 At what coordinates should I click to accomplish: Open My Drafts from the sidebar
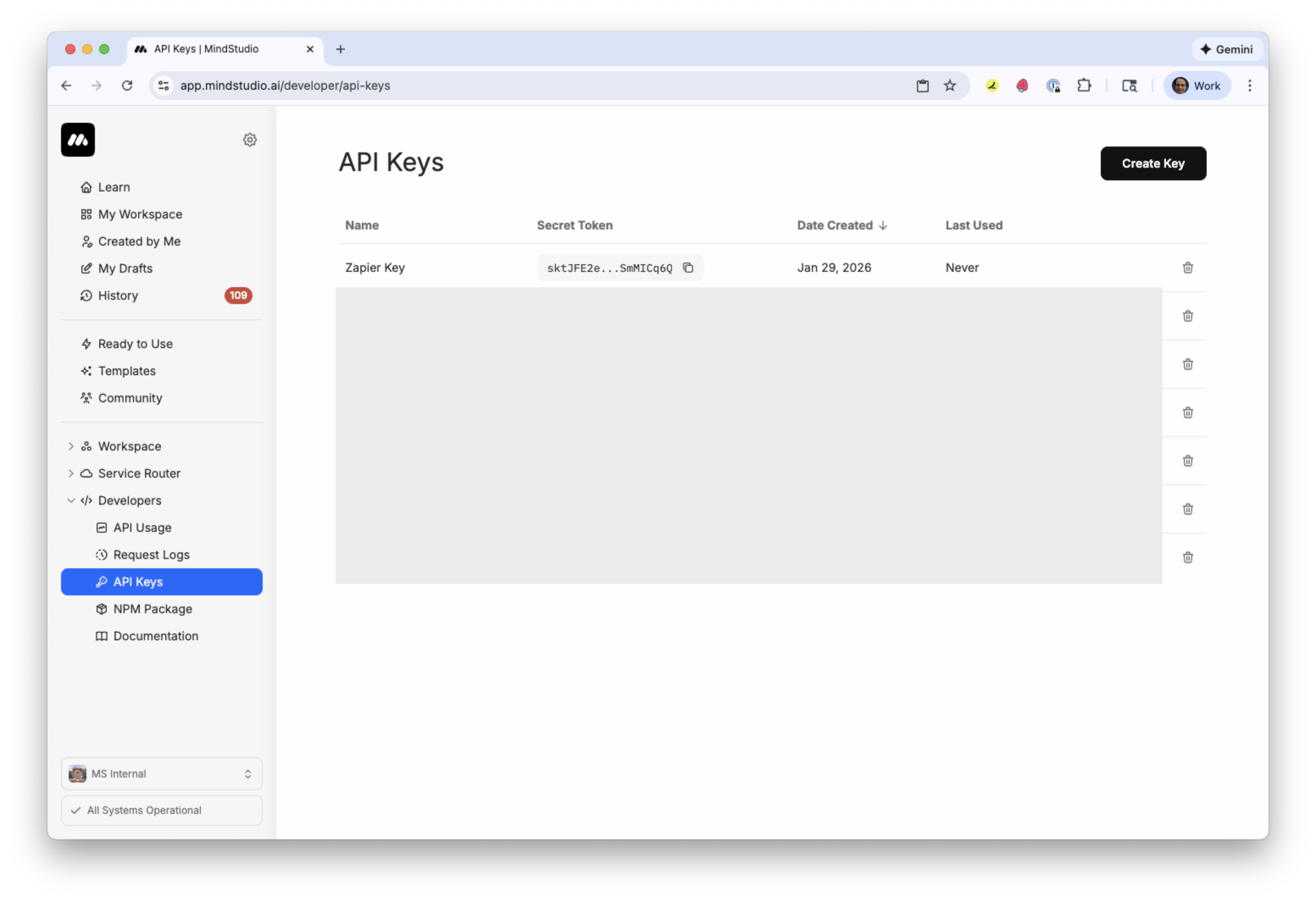coord(125,268)
